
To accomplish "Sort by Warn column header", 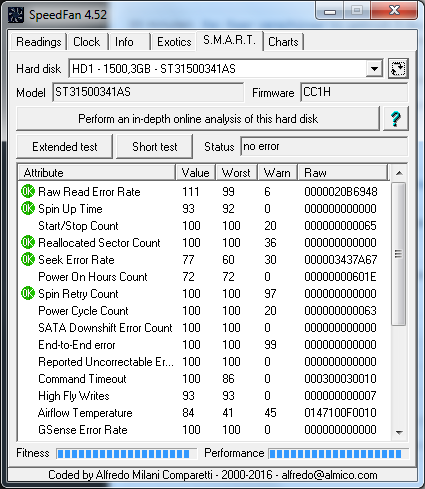I will (277, 173).
